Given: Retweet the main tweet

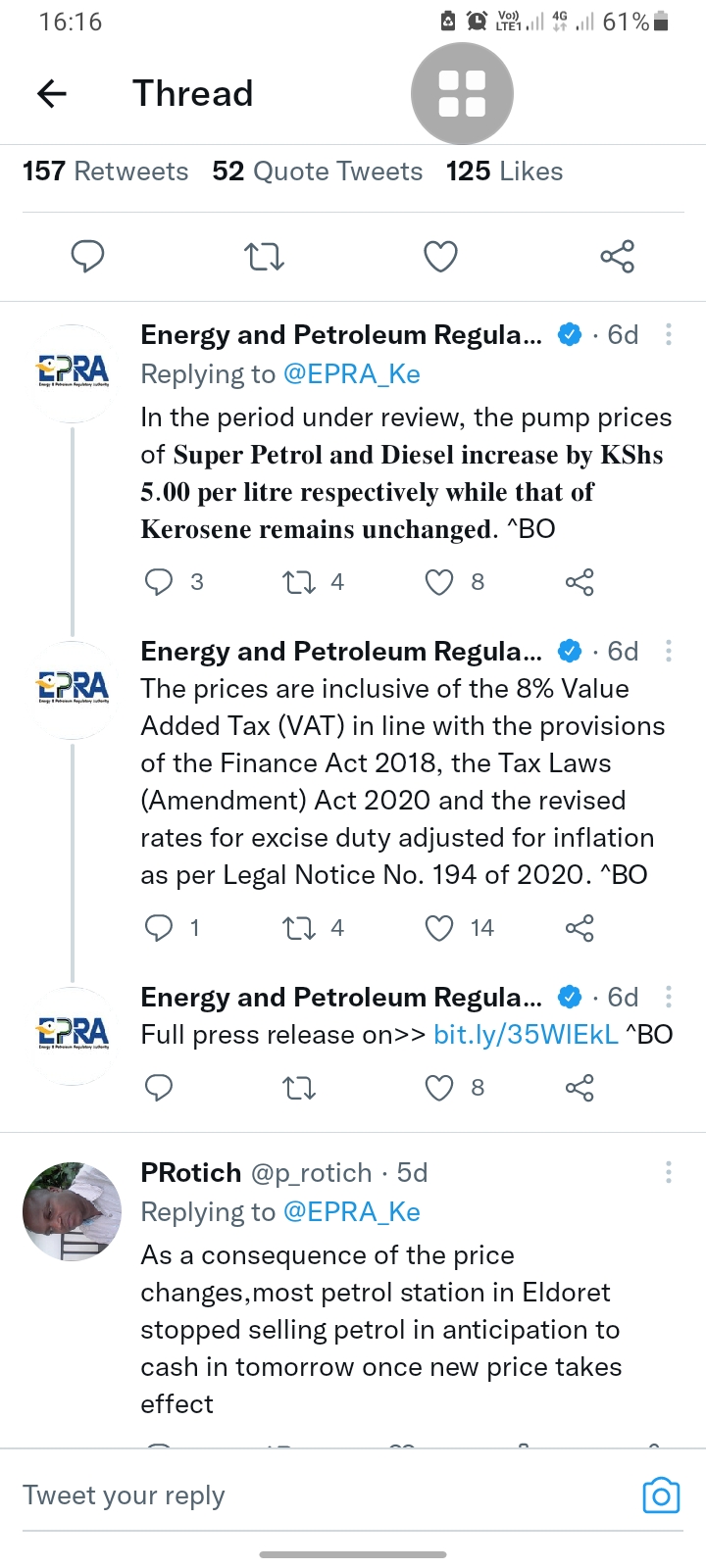Looking at the screenshot, I should (x=264, y=257).
